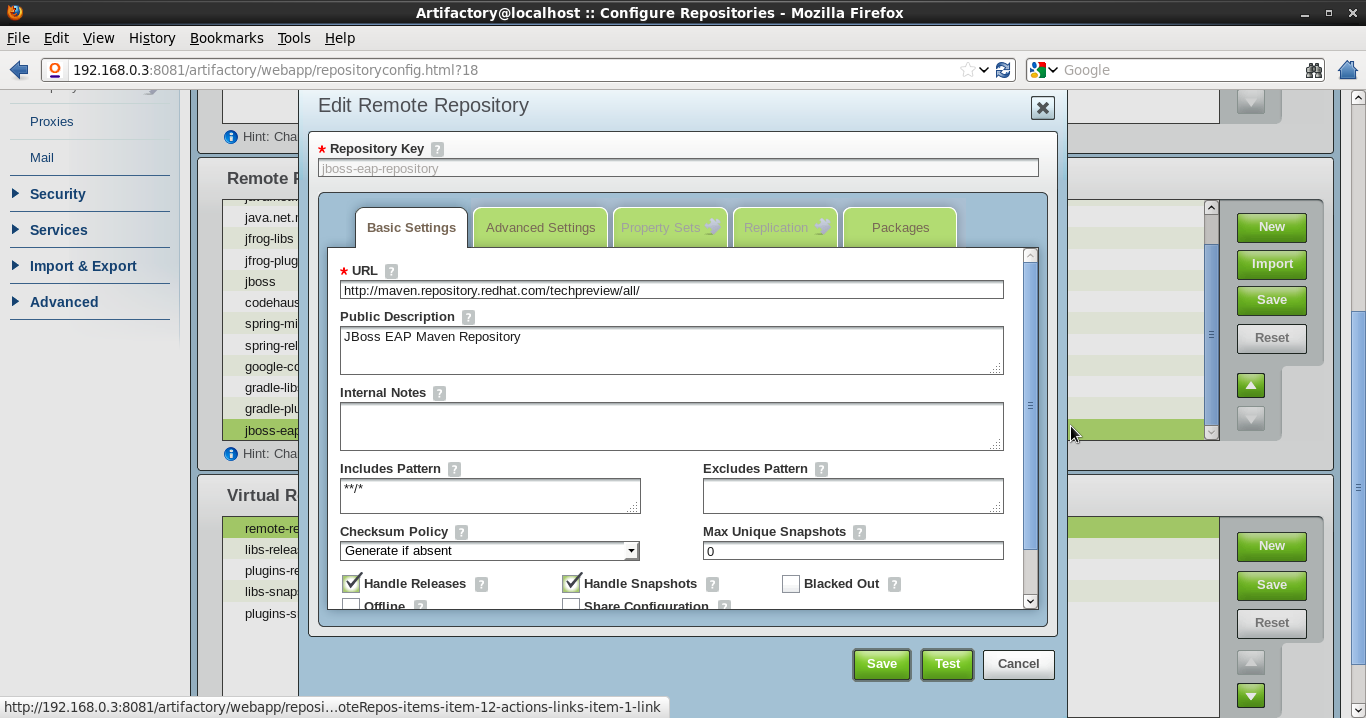This screenshot has width=1366, height=718.
Task: Click the Cancel button
Action: pos(1018,664)
